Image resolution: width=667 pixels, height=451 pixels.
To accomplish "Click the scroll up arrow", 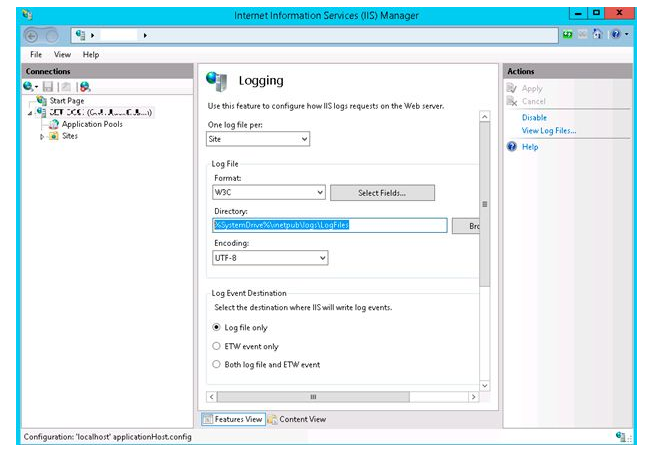I will (x=485, y=116).
